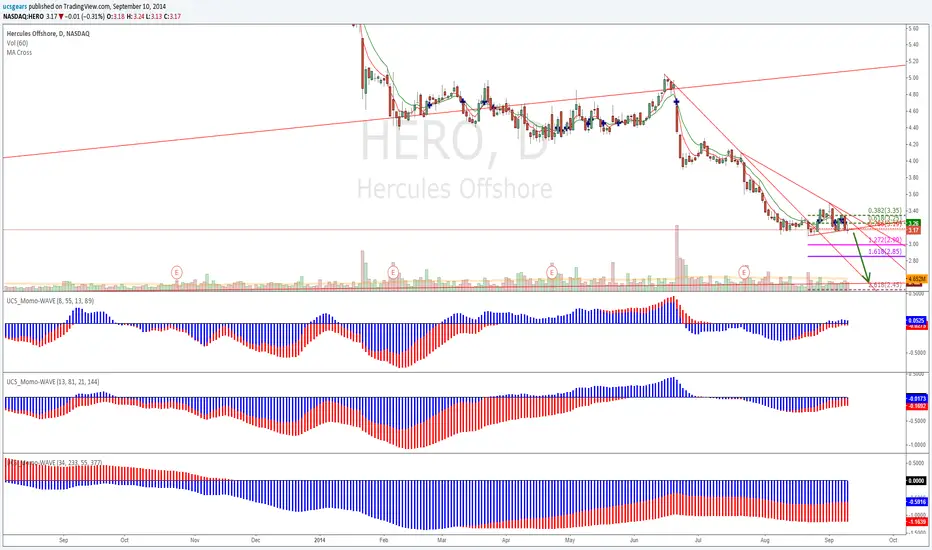This screenshot has height=550, width=932.
Task: Click the blue 0.0525 momentum value tag
Action: coord(916,320)
